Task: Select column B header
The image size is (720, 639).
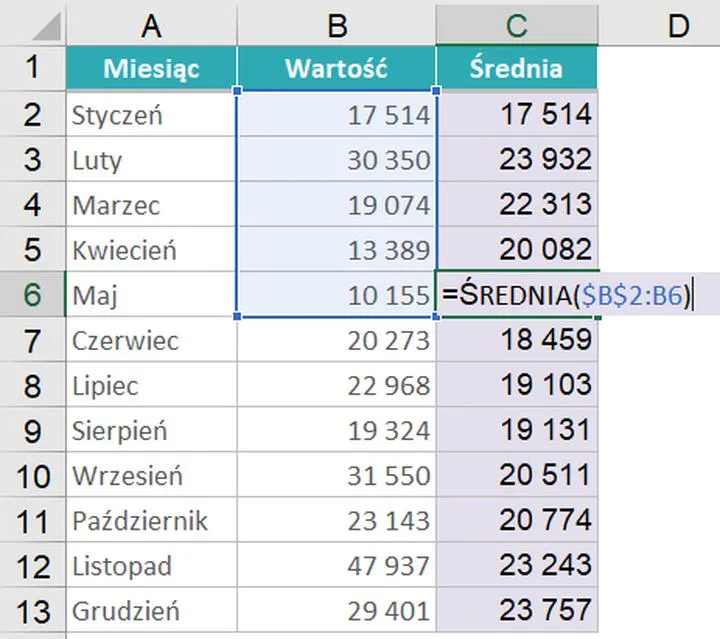Action: click(337, 24)
